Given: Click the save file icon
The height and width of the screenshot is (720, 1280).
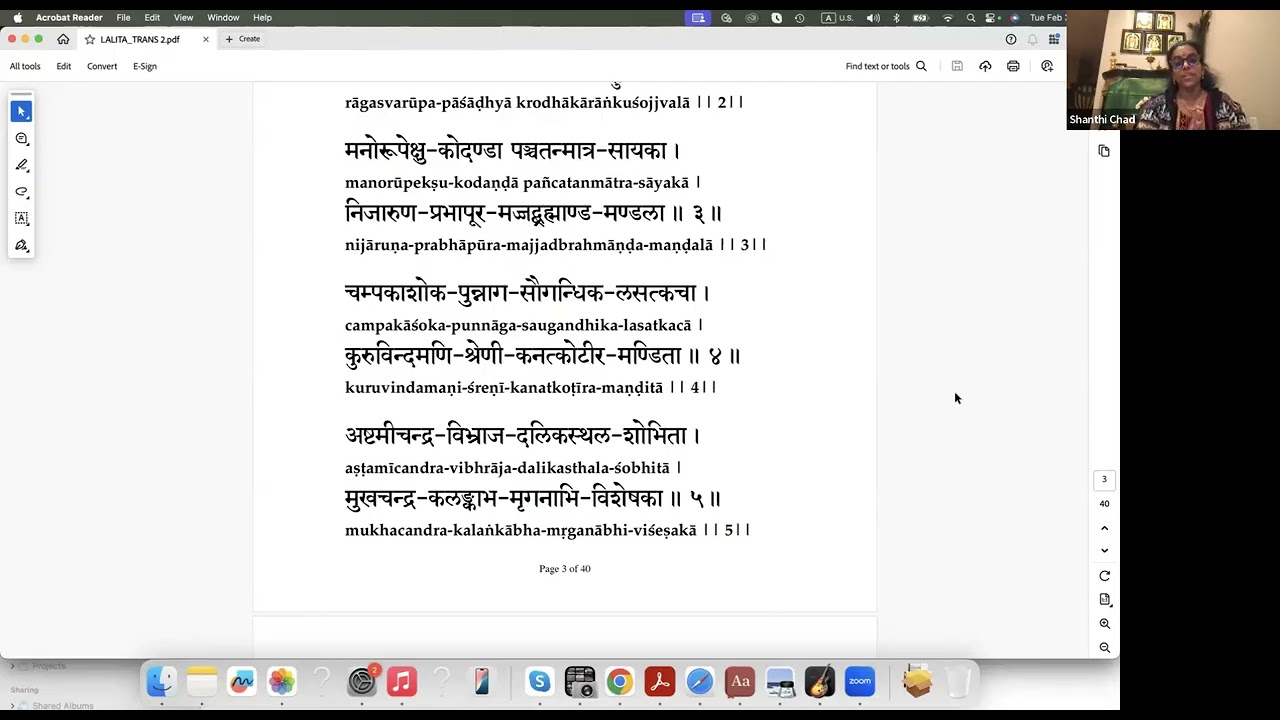Looking at the screenshot, I should pos(957,66).
